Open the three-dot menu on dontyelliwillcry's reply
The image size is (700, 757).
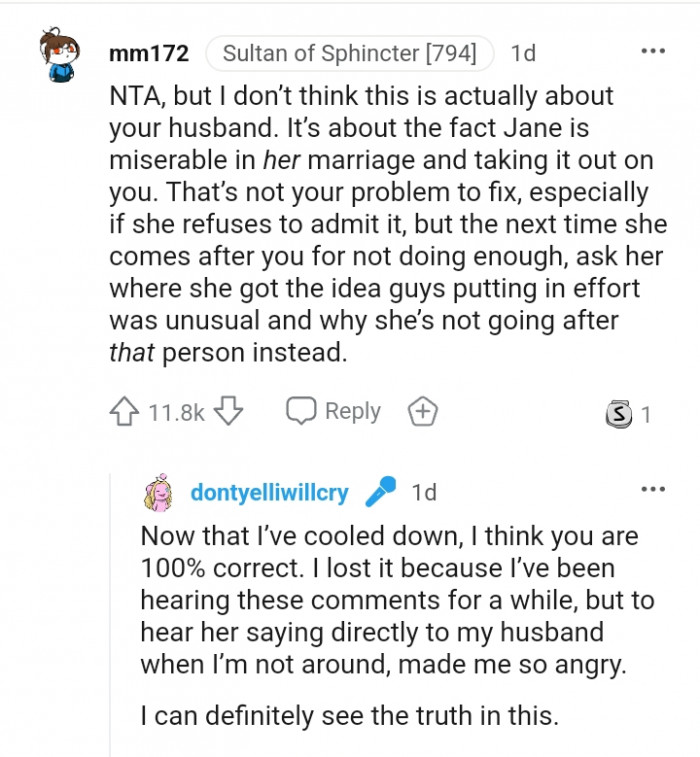click(653, 489)
